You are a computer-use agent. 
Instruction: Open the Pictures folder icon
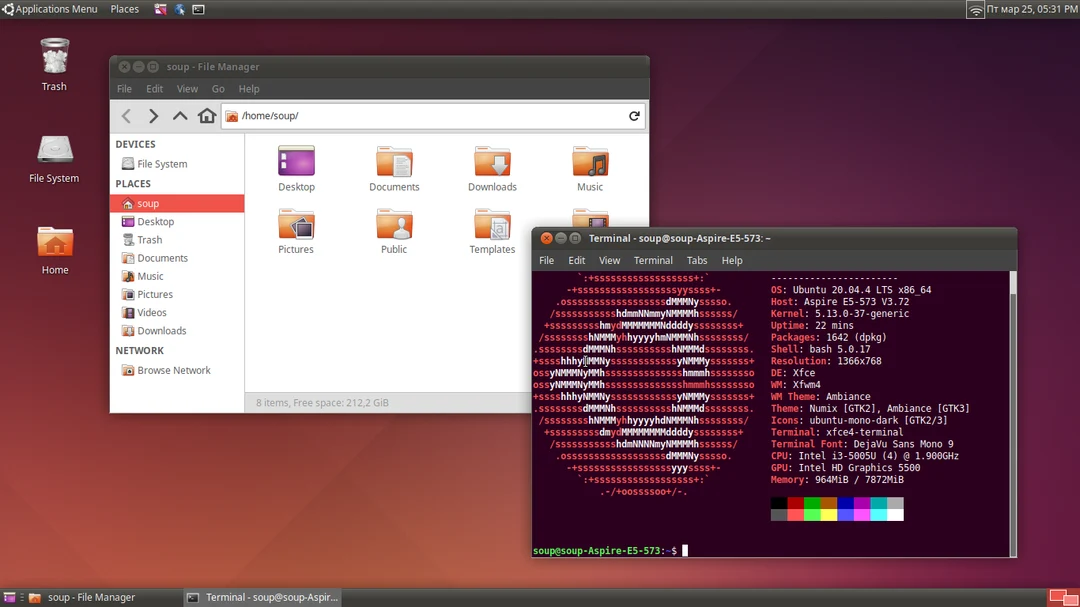296,225
